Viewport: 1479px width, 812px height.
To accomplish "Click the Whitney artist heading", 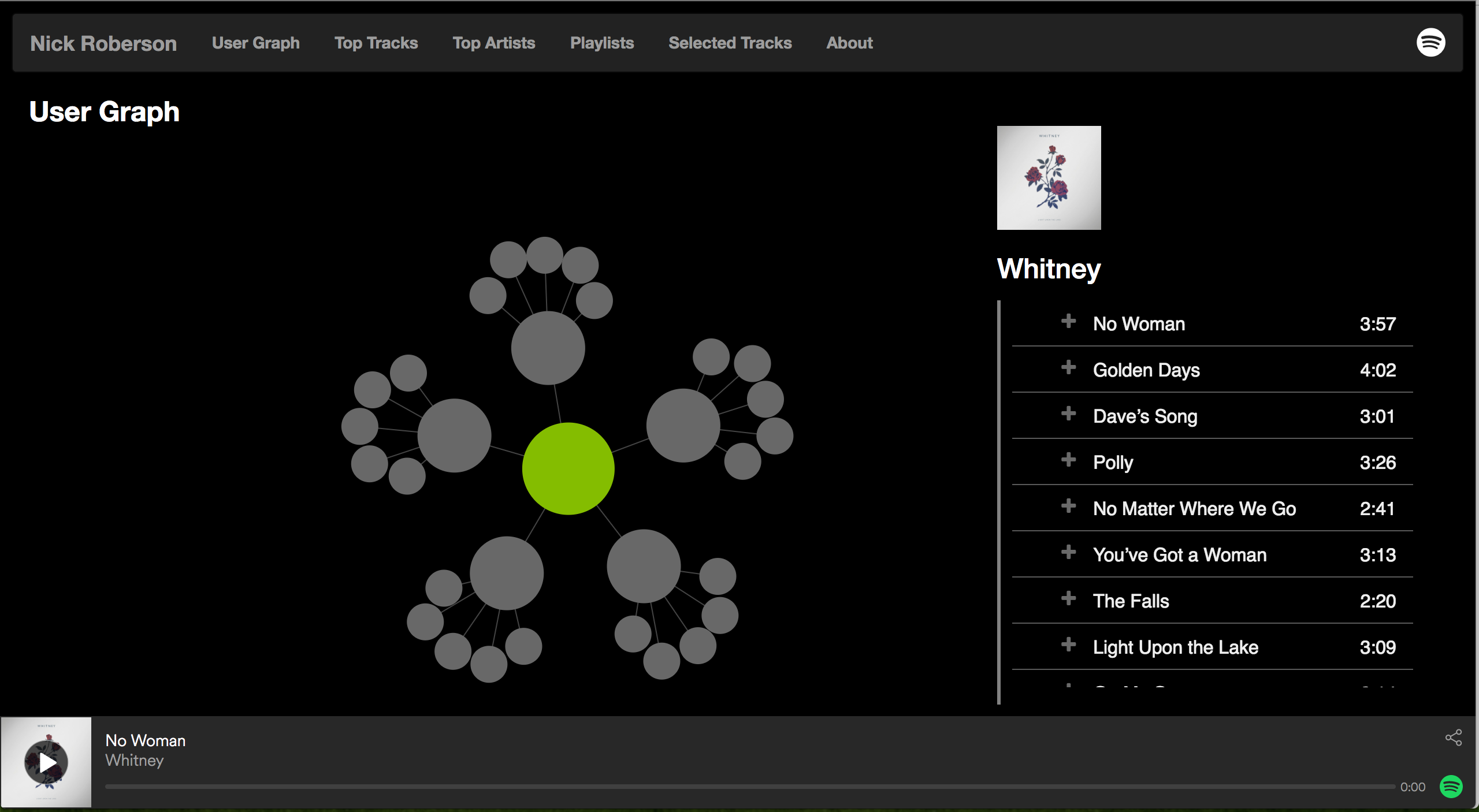I will pyautogui.click(x=1049, y=269).
